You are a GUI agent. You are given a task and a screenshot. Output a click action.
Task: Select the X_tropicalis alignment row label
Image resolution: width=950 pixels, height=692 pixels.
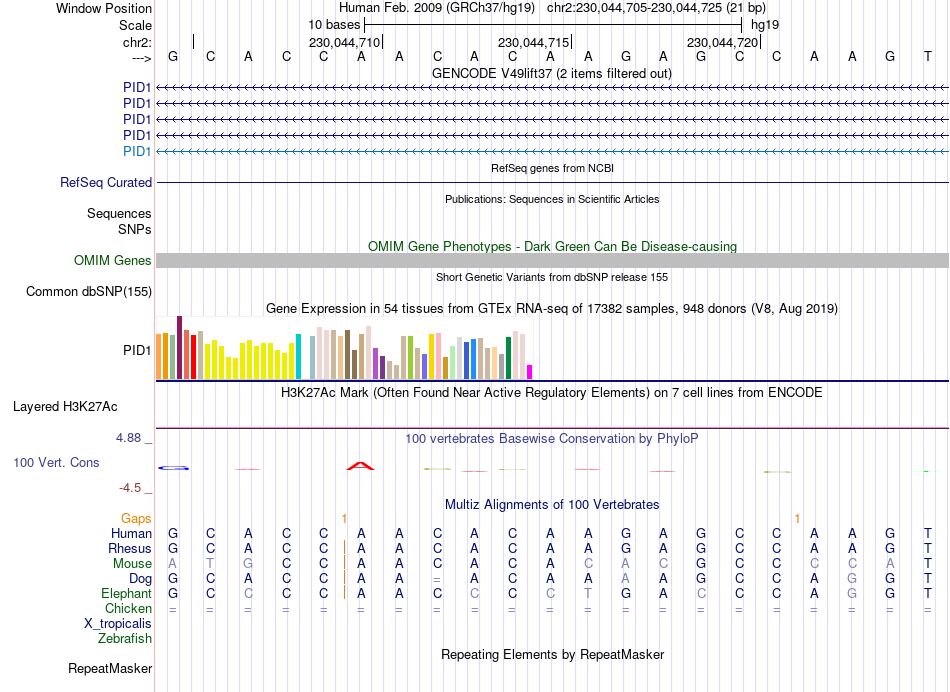[118, 624]
